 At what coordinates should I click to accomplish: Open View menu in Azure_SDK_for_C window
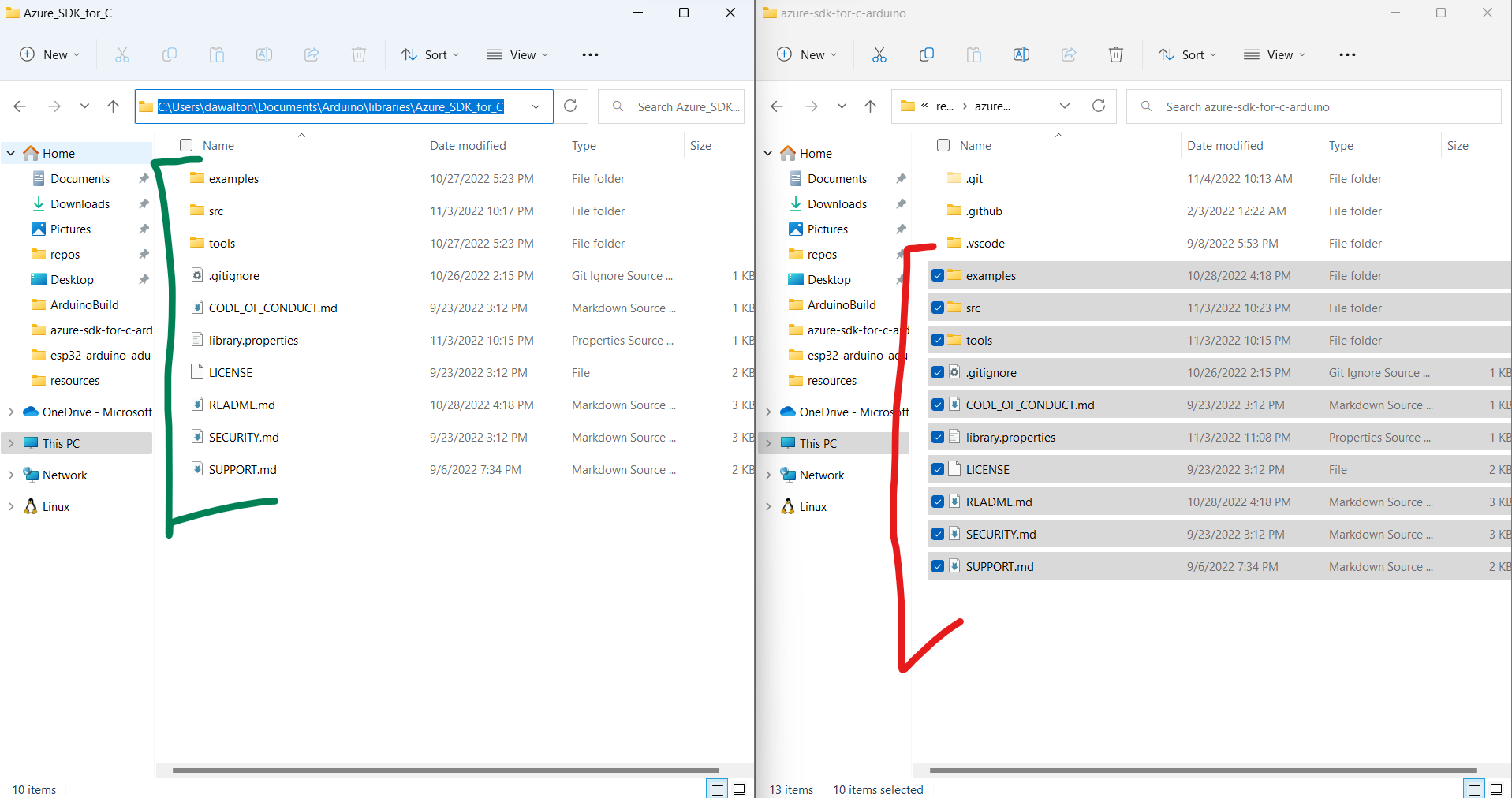pos(517,54)
